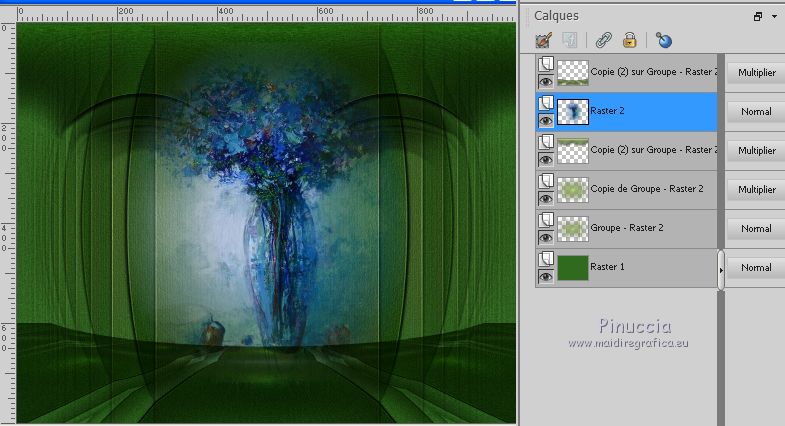Open blend mode Multiplier of topmost Copie (2) layer

(756, 73)
